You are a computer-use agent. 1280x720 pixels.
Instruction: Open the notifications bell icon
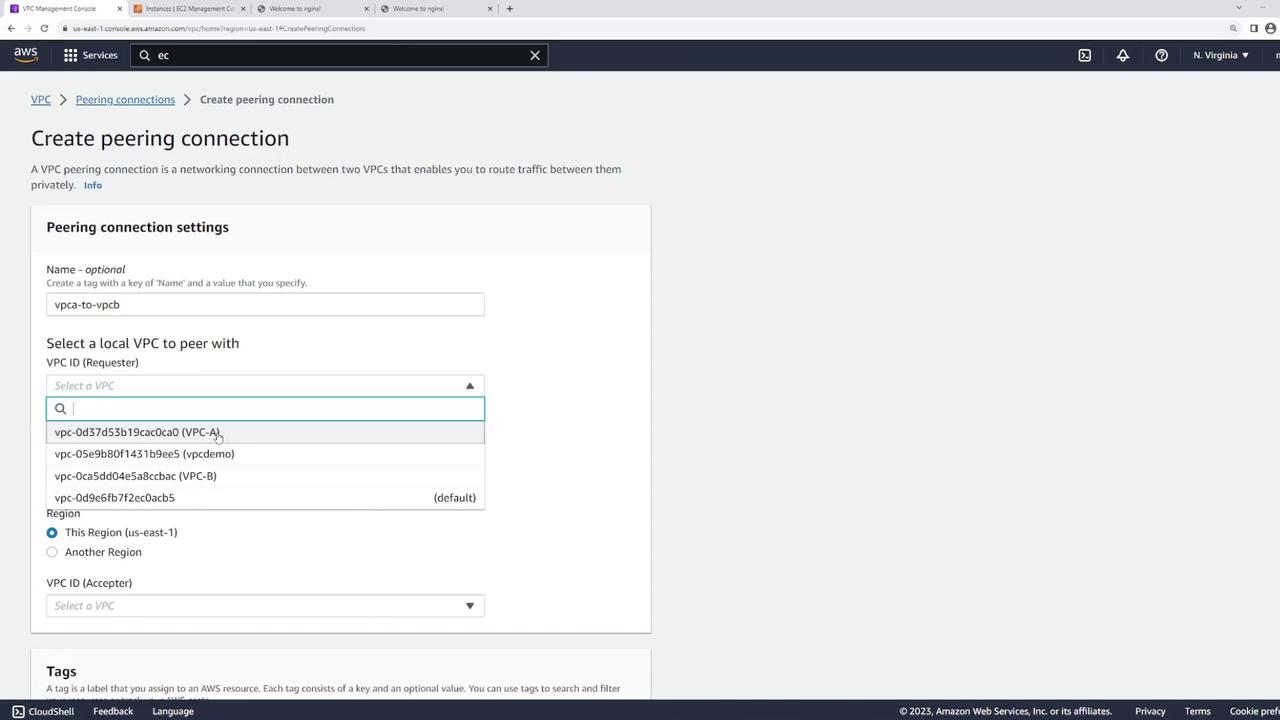coord(1123,55)
